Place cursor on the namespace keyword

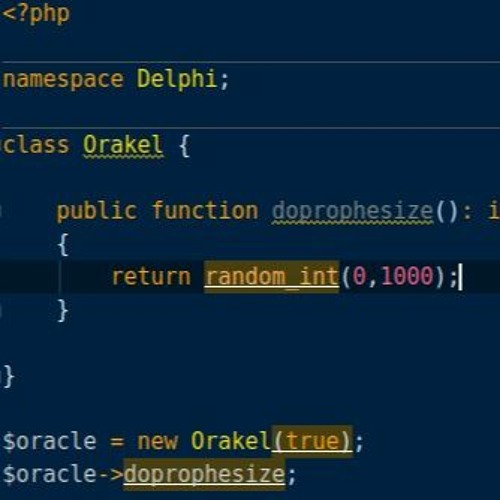coord(63,80)
